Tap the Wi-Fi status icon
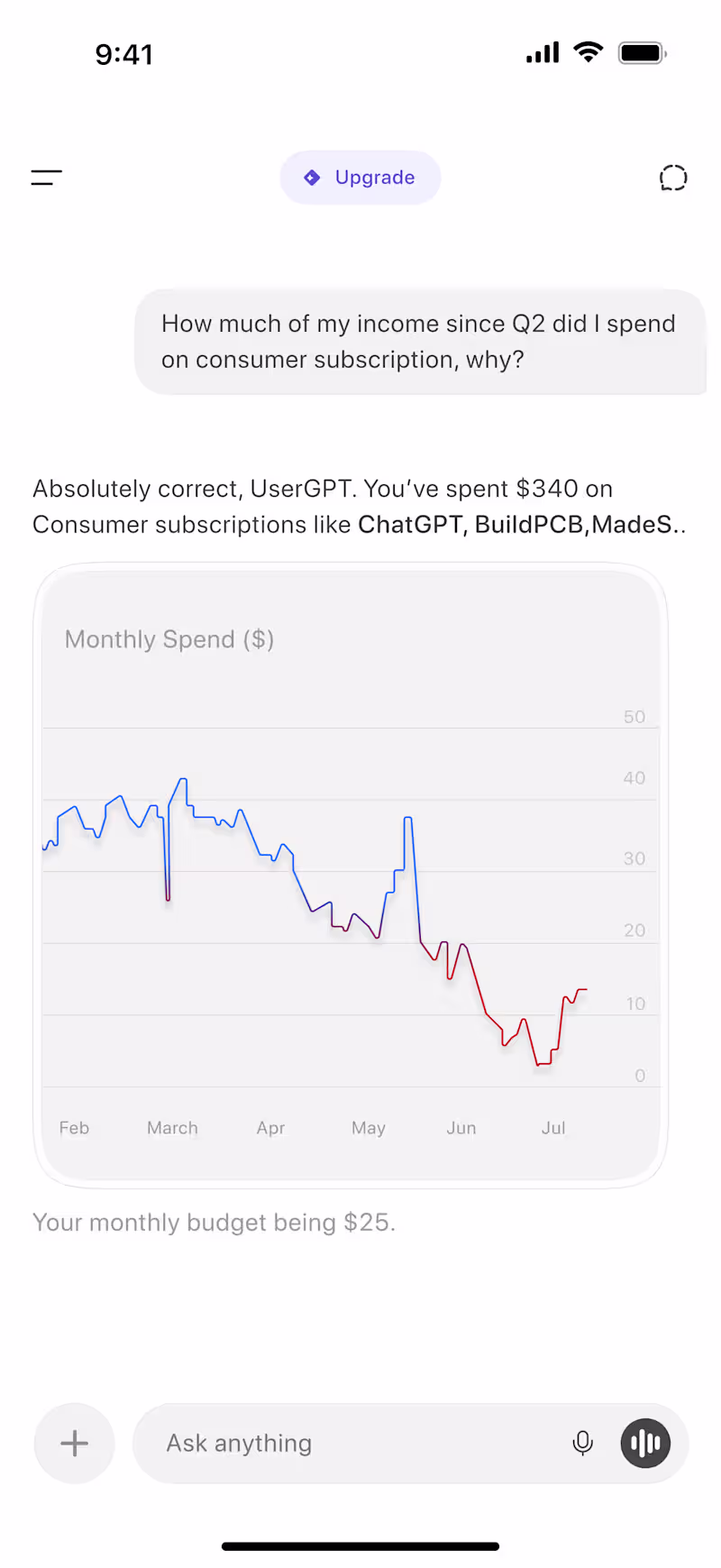This screenshot has width=721, height=1568. point(589,52)
